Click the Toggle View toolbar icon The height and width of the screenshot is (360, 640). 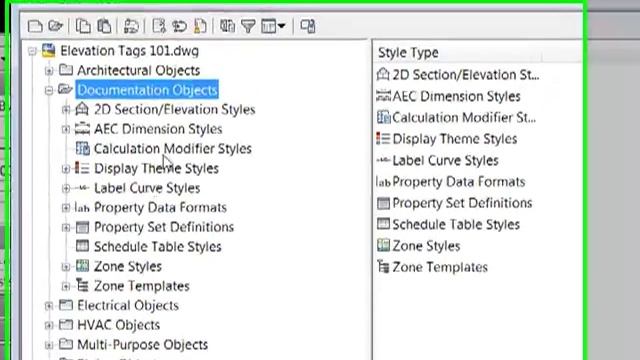[x=227, y=27]
